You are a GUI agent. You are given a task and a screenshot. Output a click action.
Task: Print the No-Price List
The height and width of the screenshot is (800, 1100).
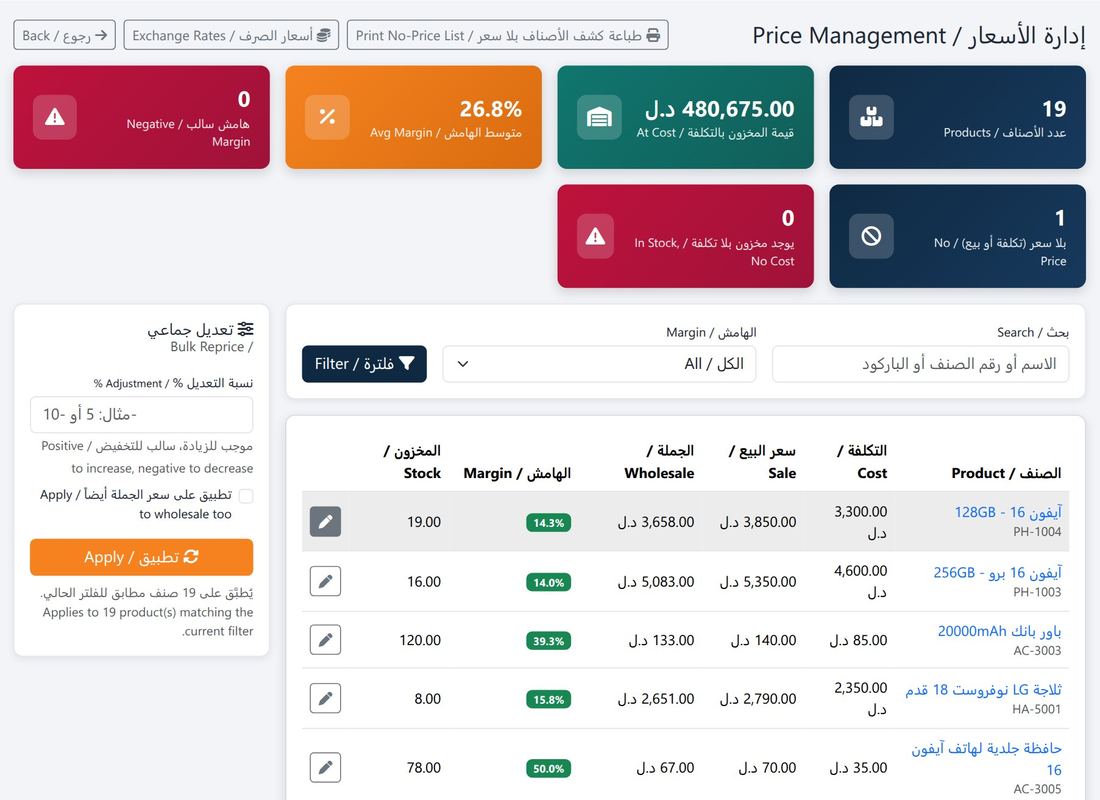(x=507, y=35)
